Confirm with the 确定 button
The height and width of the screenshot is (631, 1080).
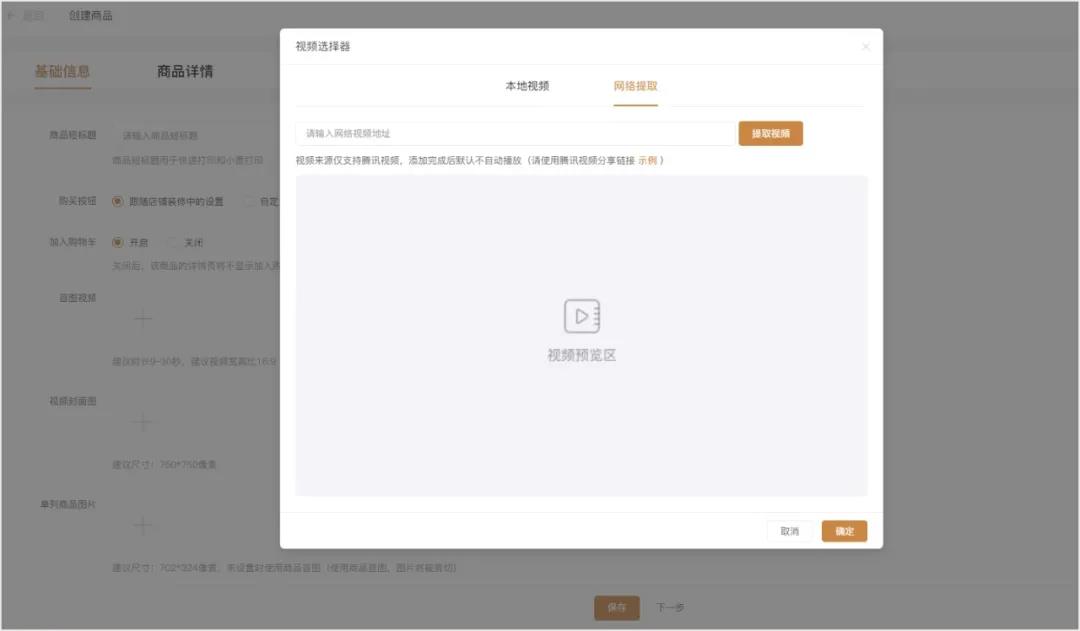(844, 531)
